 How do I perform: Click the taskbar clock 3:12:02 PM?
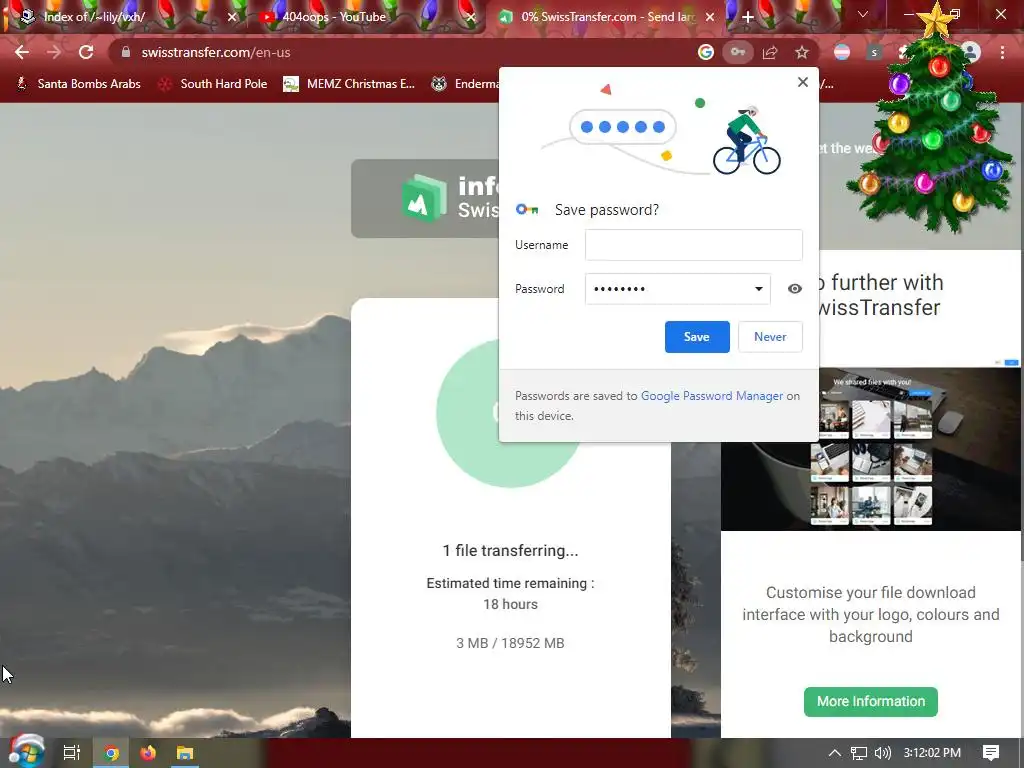pos(932,753)
